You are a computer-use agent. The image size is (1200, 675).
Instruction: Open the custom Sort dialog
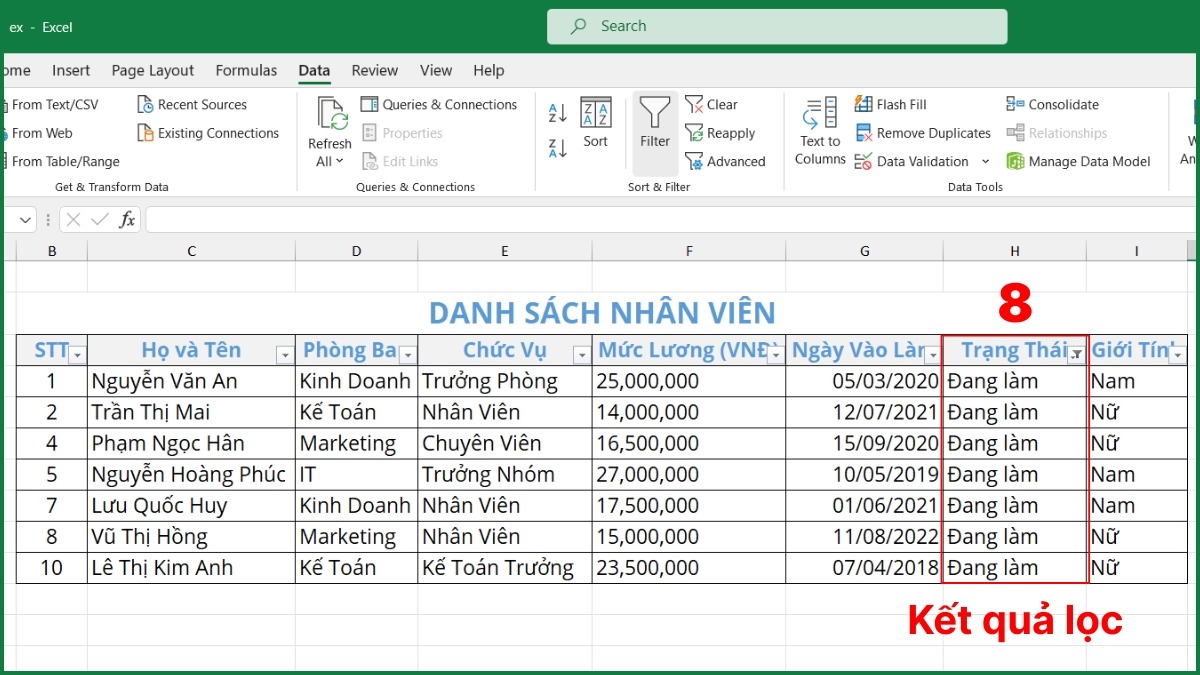596,122
